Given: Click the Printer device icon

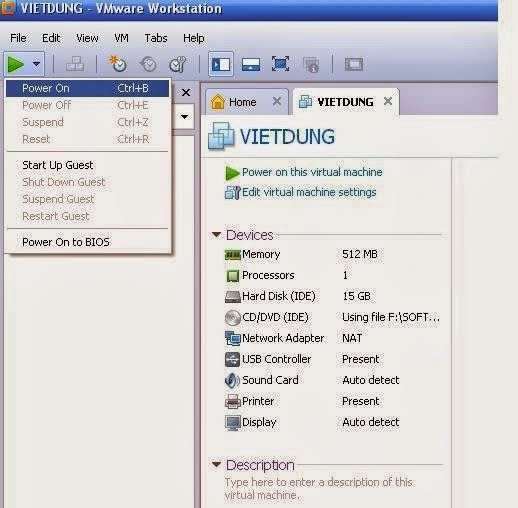Looking at the screenshot, I should [233, 401].
